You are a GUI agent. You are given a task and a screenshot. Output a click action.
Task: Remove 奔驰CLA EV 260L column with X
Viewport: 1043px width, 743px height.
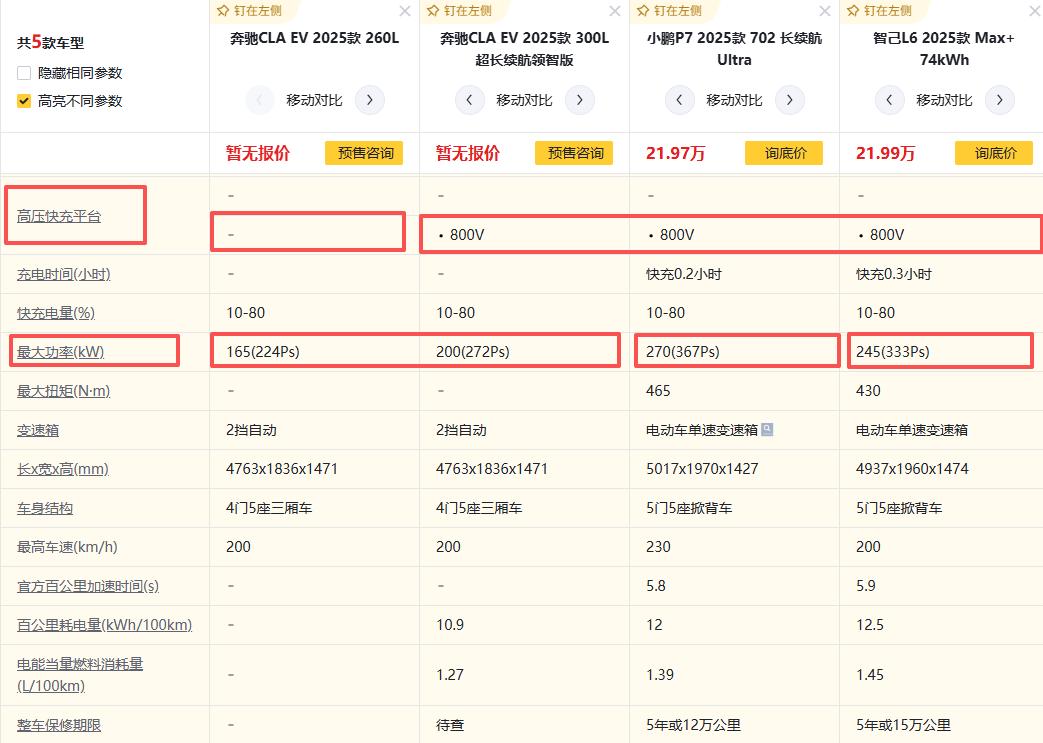[404, 11]
